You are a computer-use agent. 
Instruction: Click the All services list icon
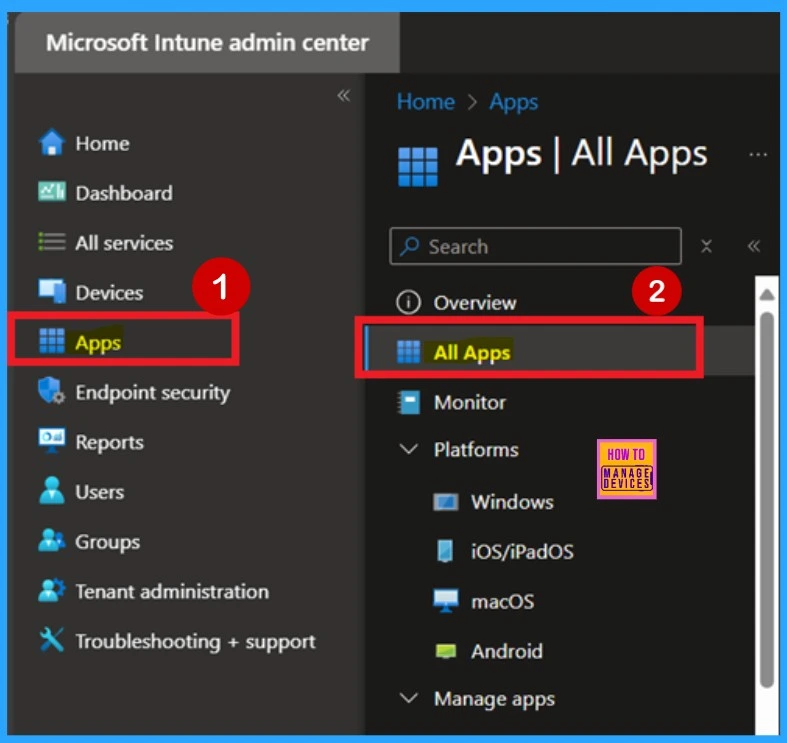[x=52, y=241]
